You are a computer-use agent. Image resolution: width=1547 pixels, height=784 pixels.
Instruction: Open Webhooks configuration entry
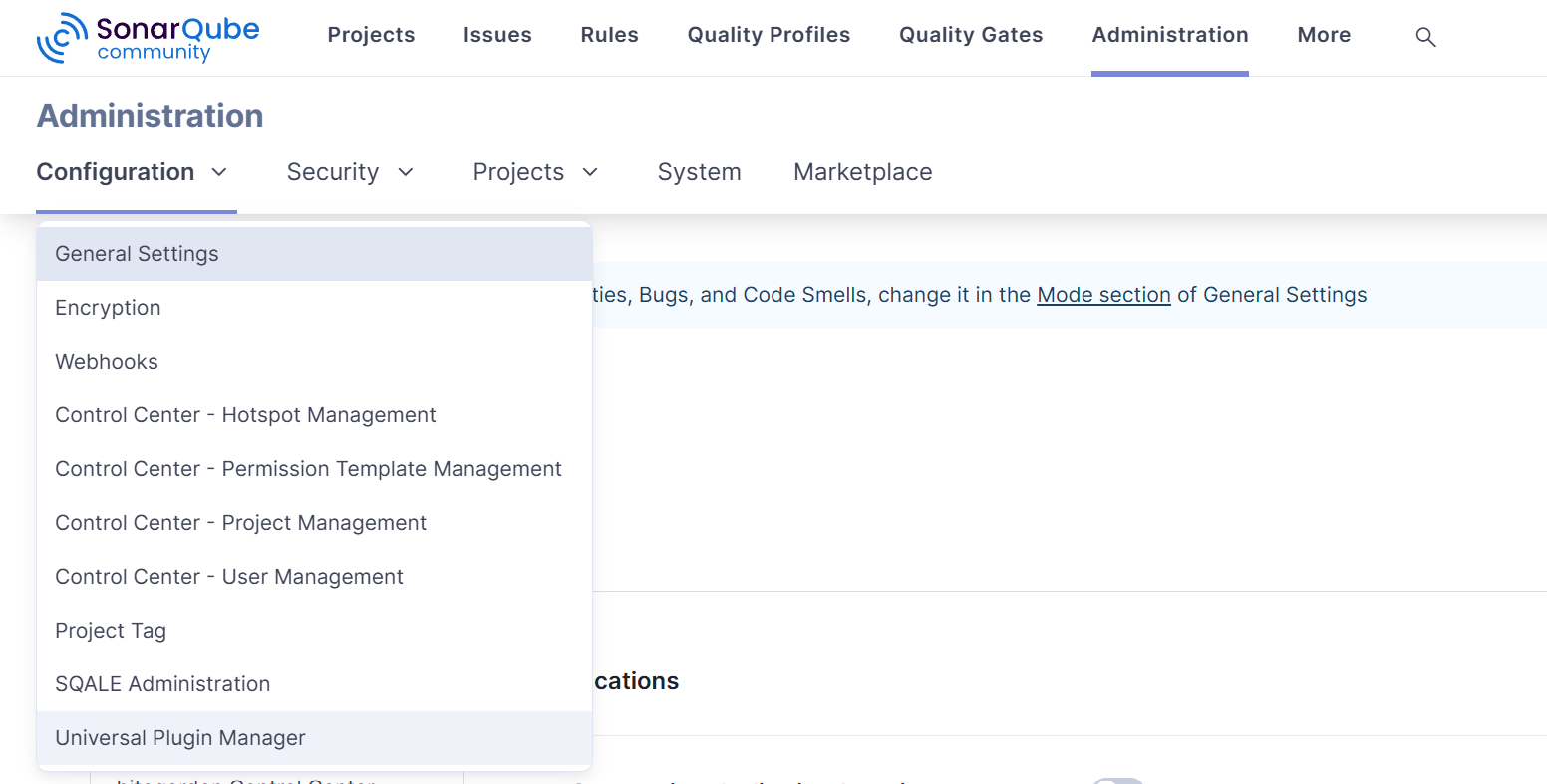click(x=107, y=362)
